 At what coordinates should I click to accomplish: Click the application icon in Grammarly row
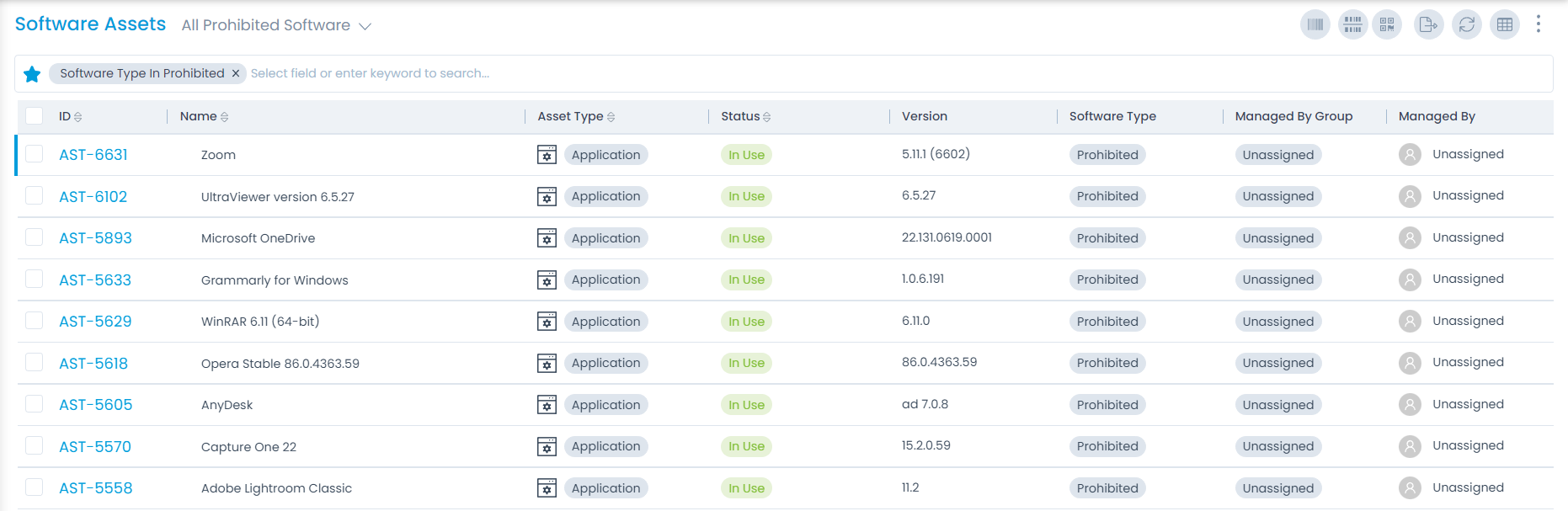[547, 279]
